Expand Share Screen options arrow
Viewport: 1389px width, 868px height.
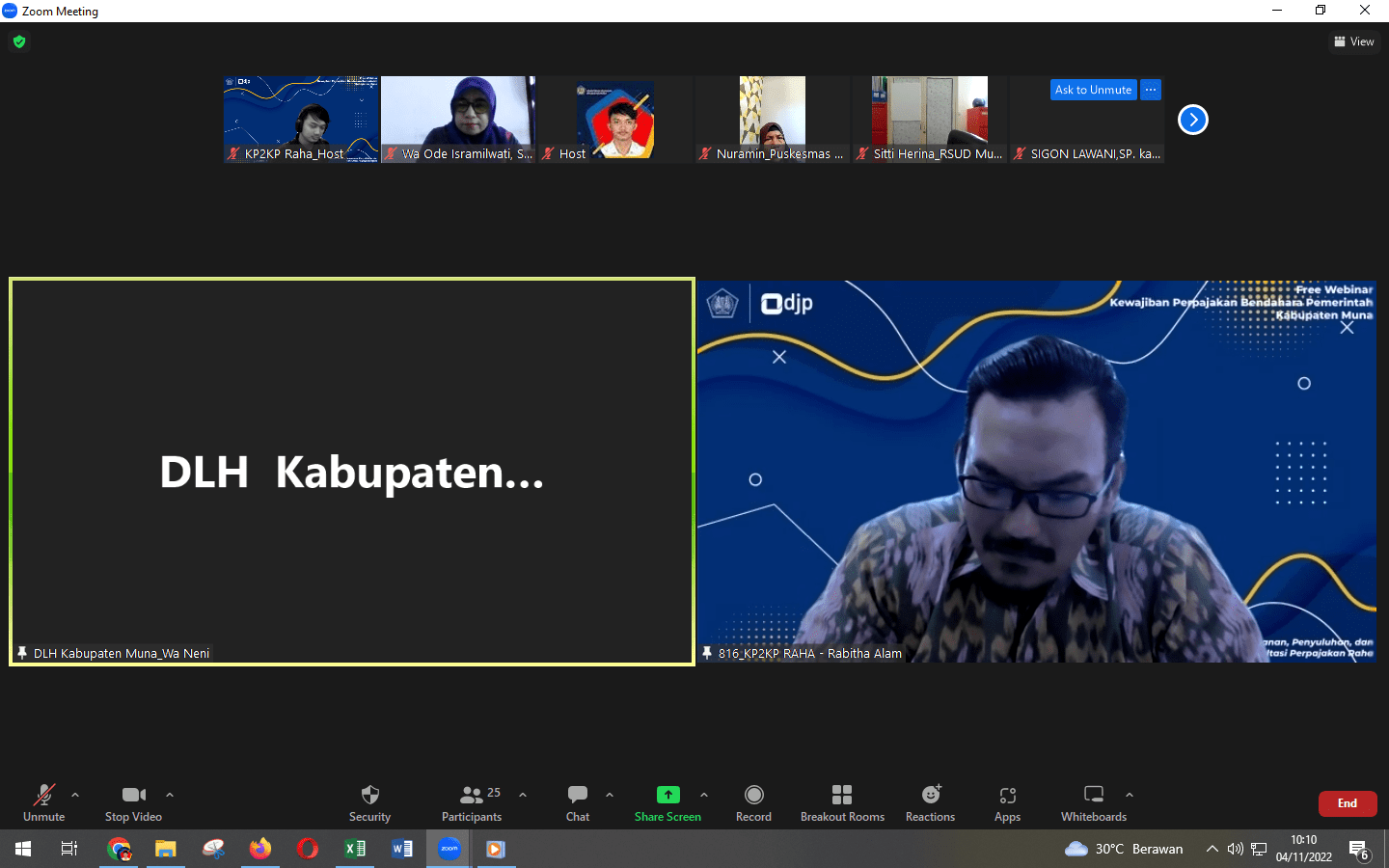(704, 795)
